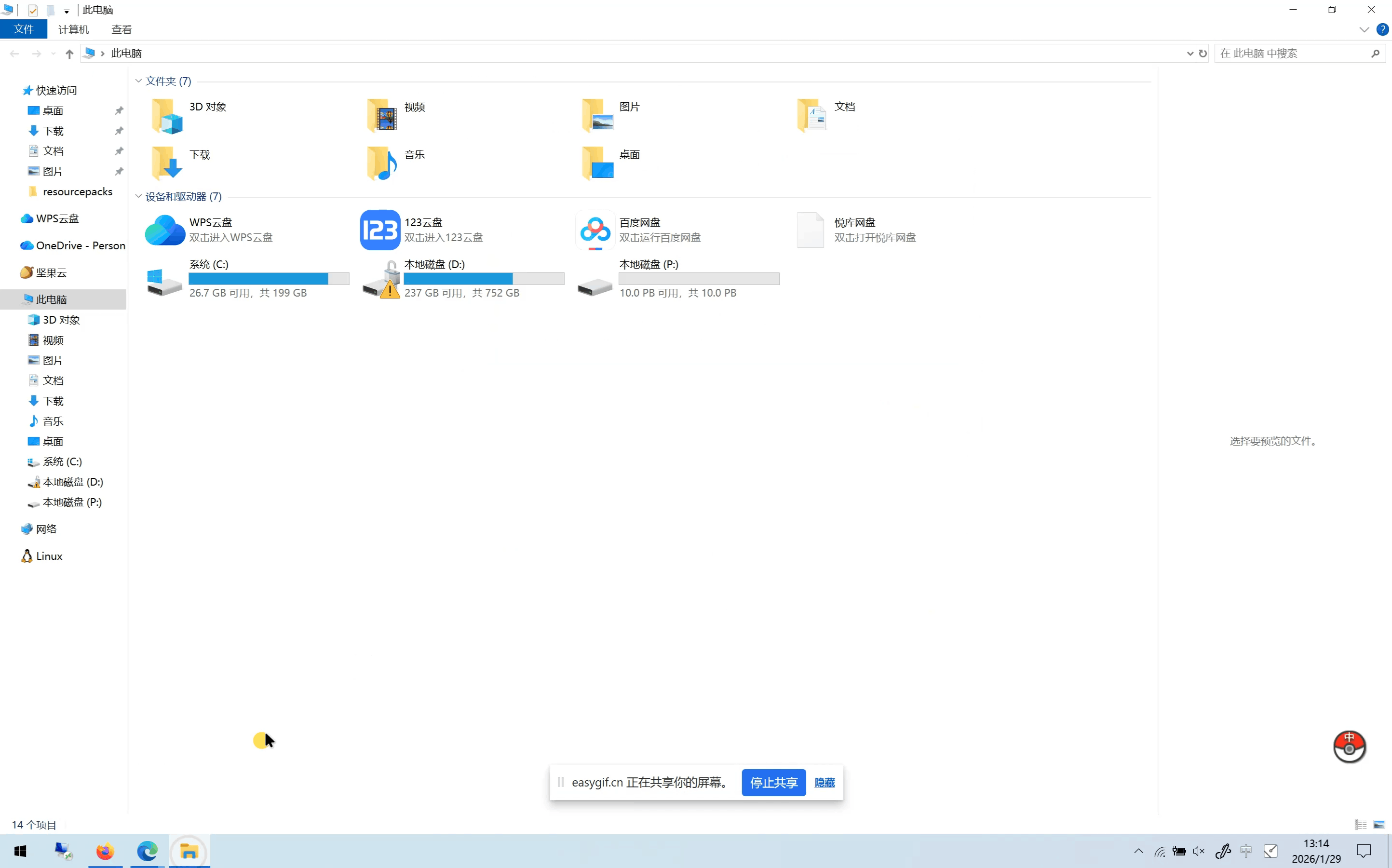Screen dimensions: 1392x868
Task: Select the 音乐 folder icon
Action: pos(382,163)
